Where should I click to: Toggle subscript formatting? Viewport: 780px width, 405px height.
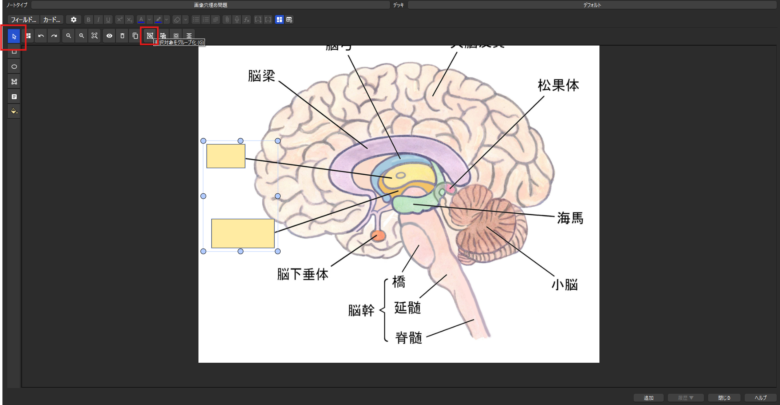click(x=129, y=19)
